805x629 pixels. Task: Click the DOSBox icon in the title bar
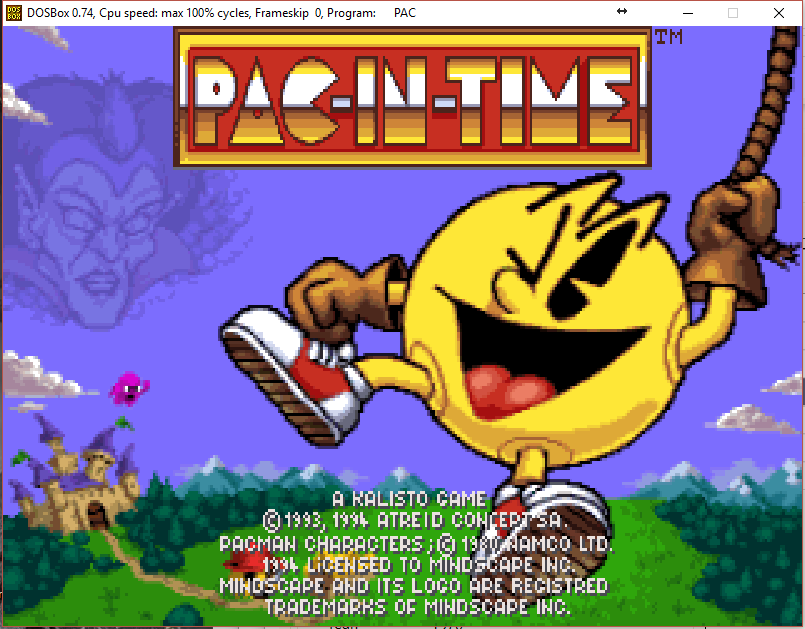point(14,13)
